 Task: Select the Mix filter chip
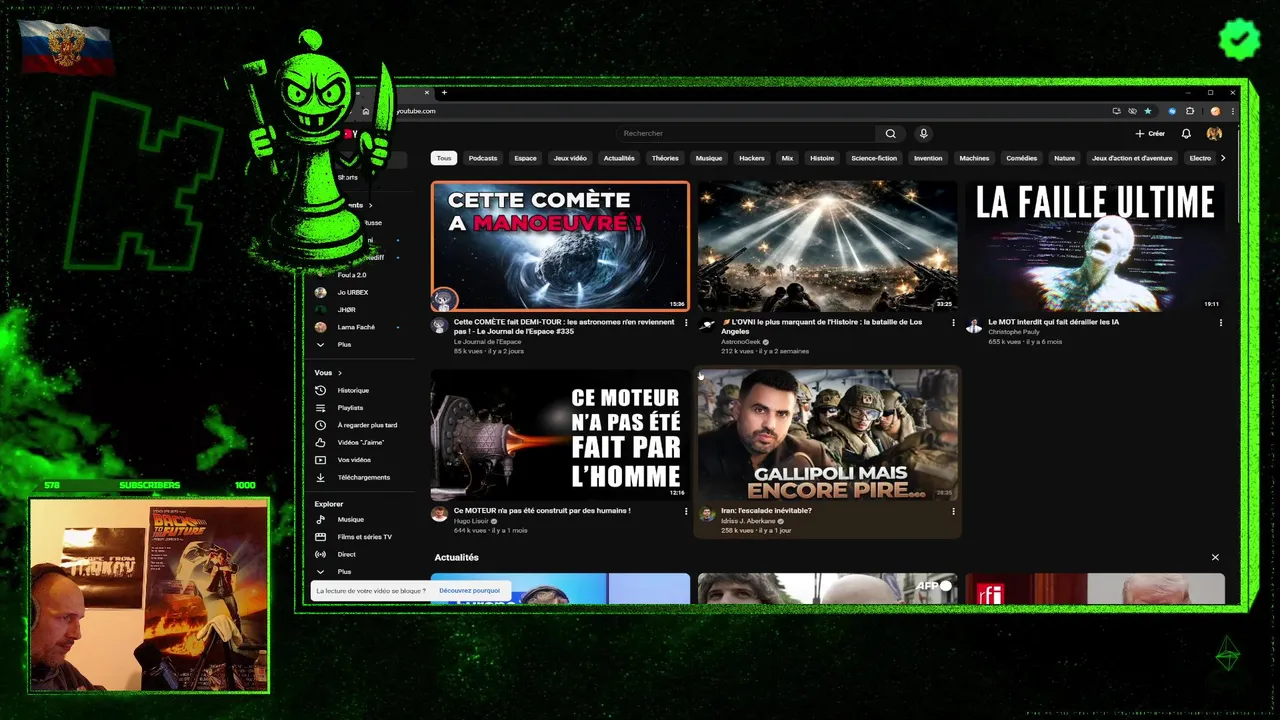coord(787,158)
